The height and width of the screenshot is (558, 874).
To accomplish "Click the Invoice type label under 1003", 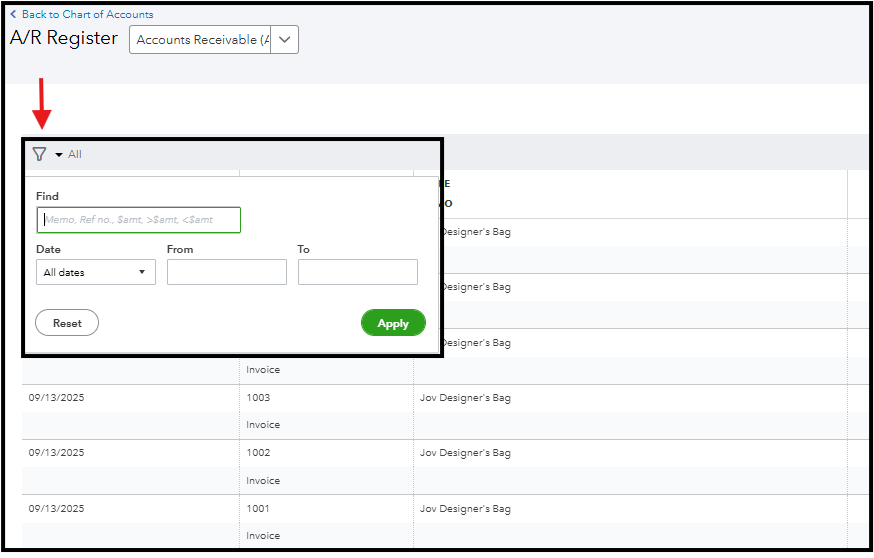I will (263, 425).
